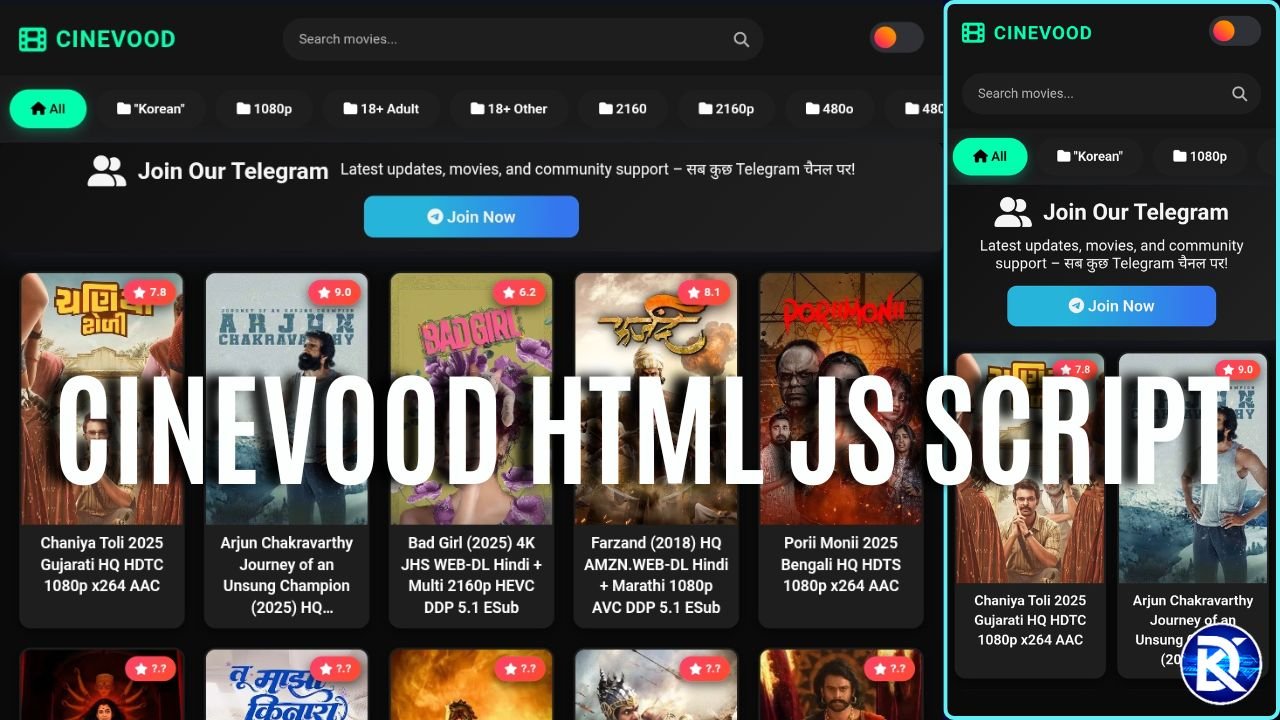
Task: Click the star badge 8.1 on the Farzand poster
Action: [x=705, y=292]
